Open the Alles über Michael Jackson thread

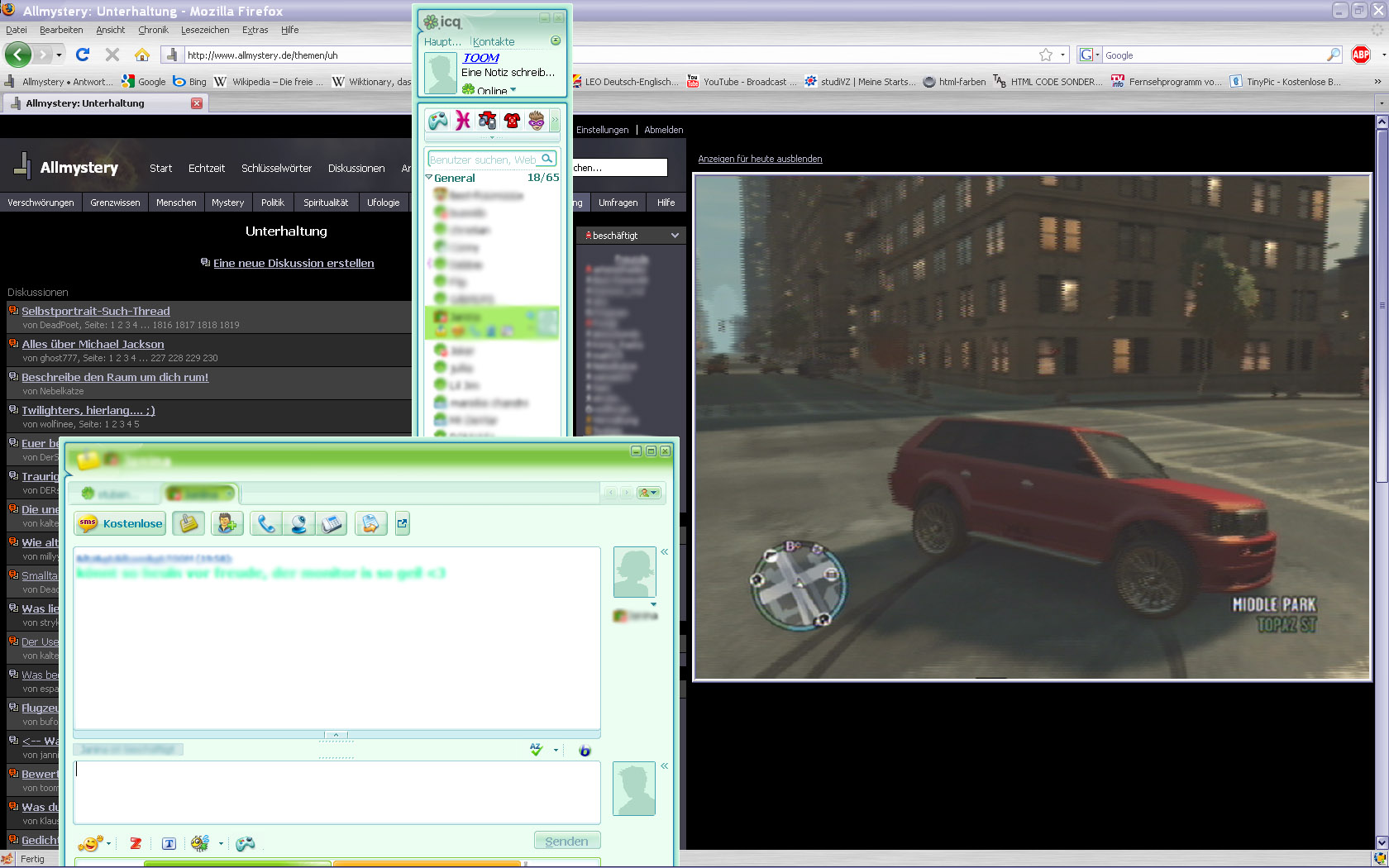(93, 344)
